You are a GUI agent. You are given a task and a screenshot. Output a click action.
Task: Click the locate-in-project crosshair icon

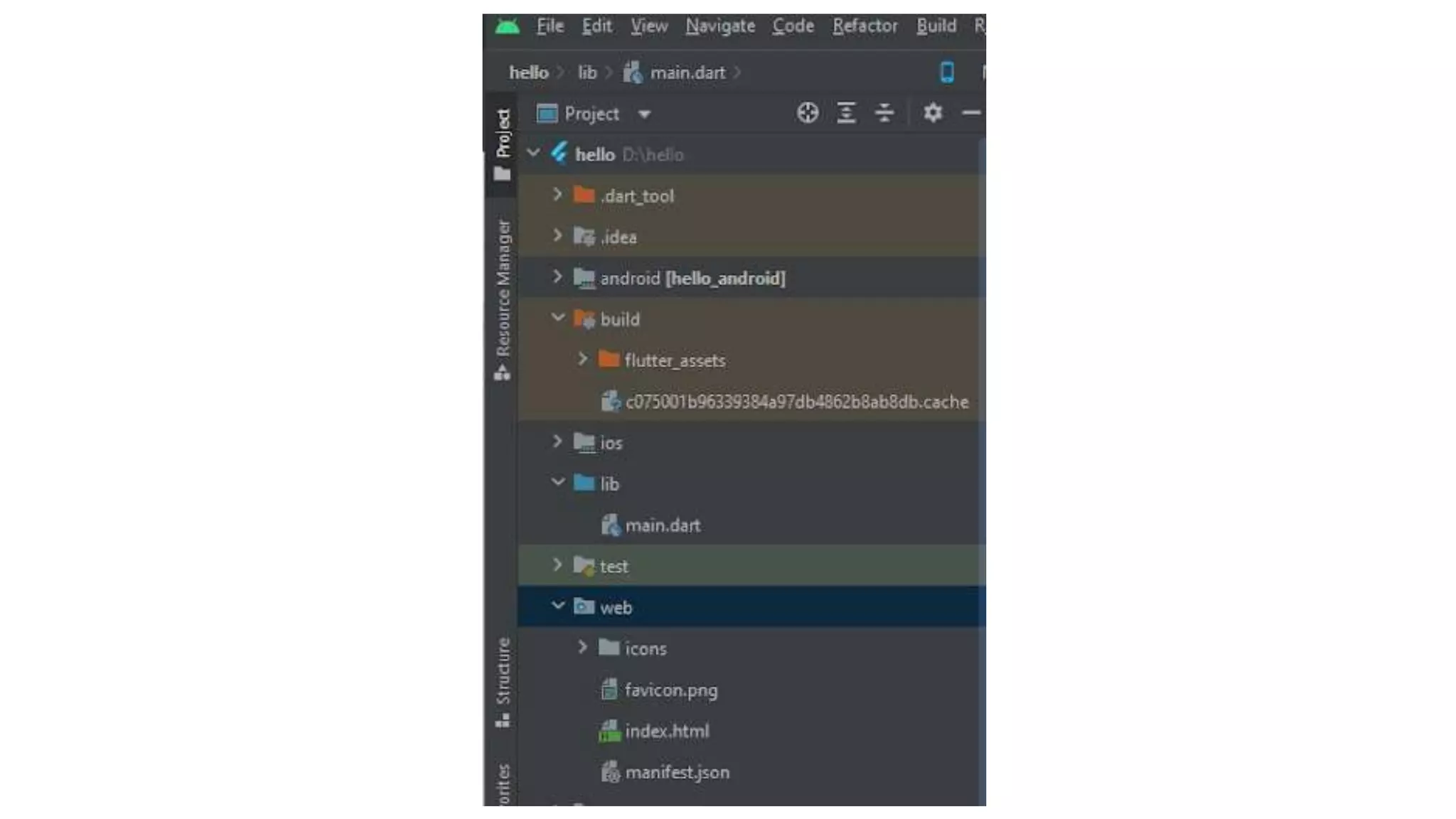click(x=808, y=113)
